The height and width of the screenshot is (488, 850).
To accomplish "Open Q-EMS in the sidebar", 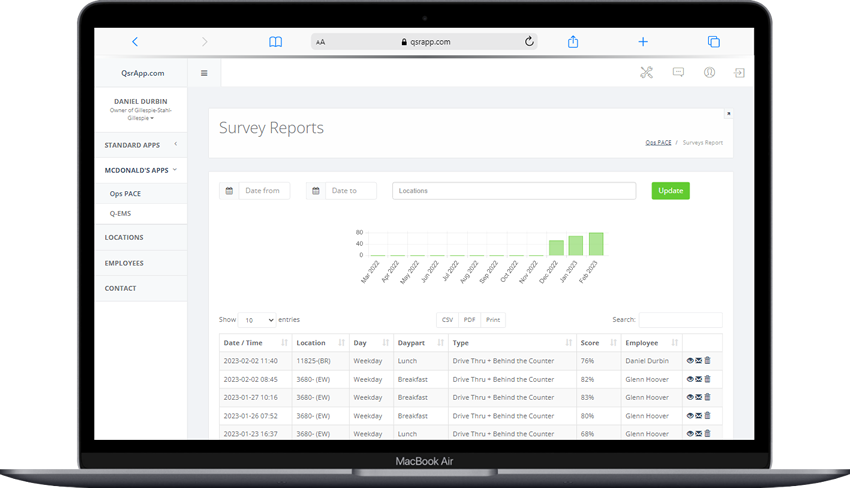I will point(141,214).
